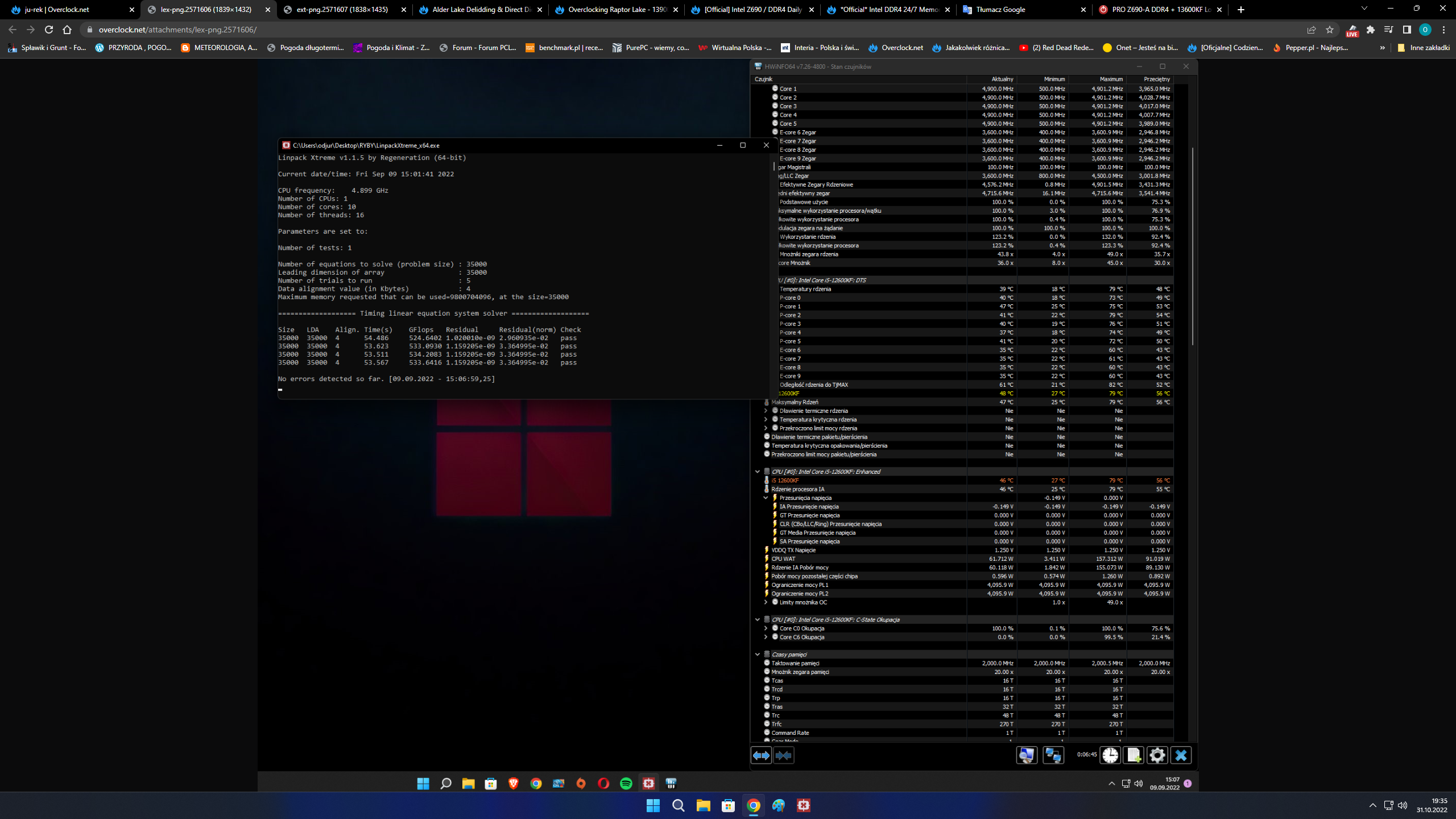Open Microsoft Store from the taskbar
This screenshot has width=1456, height=819.
click(x=728, y=805)
